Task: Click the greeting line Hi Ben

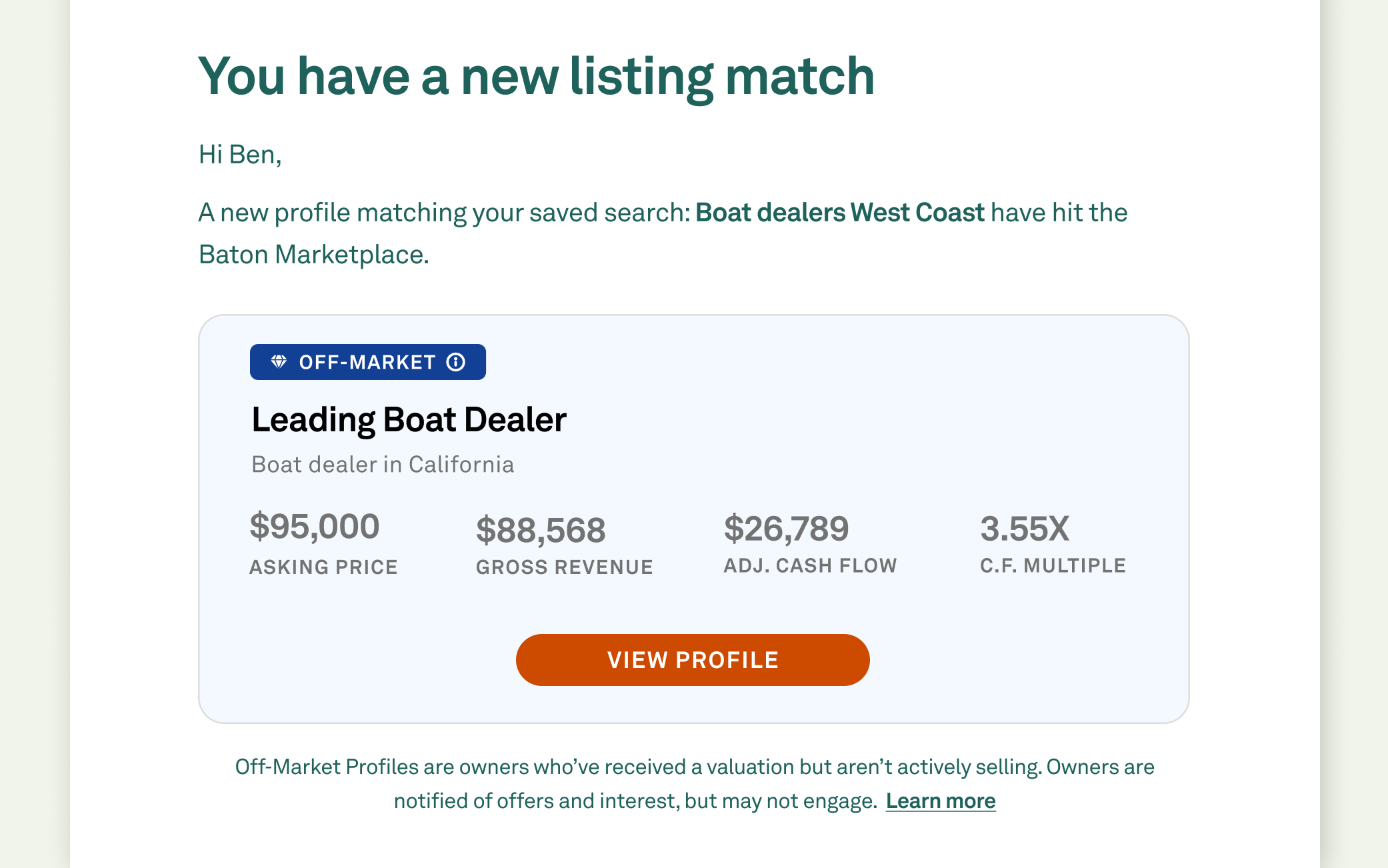Action: (x=240, y=155)
